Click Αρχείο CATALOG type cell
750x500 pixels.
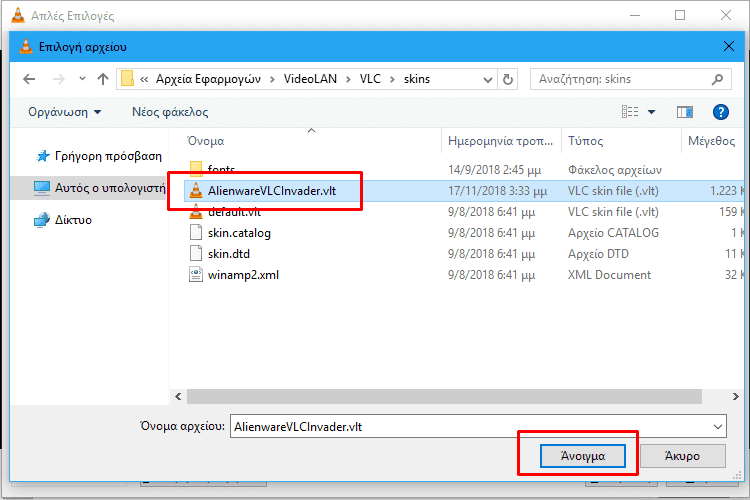(613, 233)
